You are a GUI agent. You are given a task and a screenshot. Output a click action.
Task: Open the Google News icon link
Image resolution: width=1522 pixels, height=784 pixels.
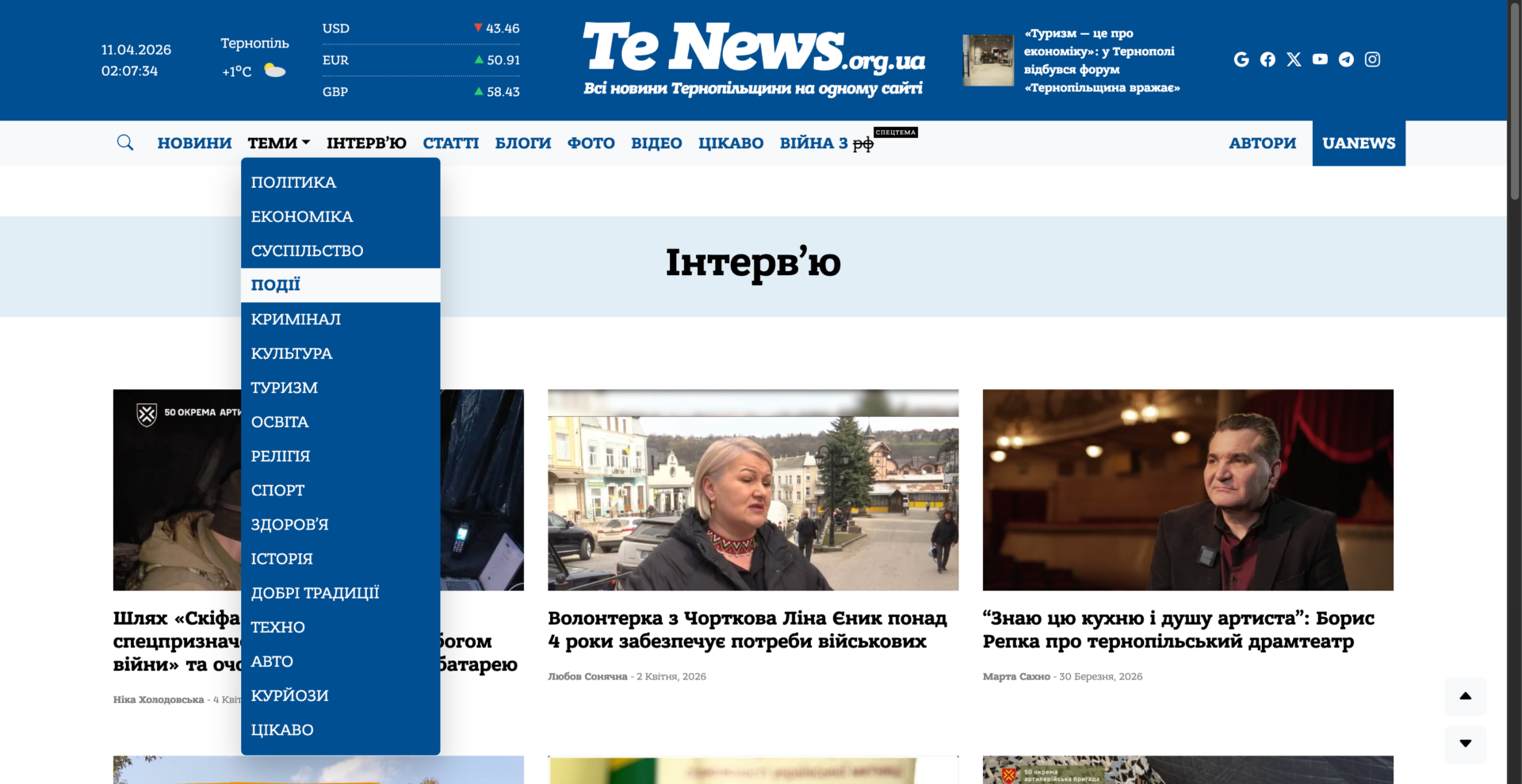pyautogui.click(x=1241, y=59)
